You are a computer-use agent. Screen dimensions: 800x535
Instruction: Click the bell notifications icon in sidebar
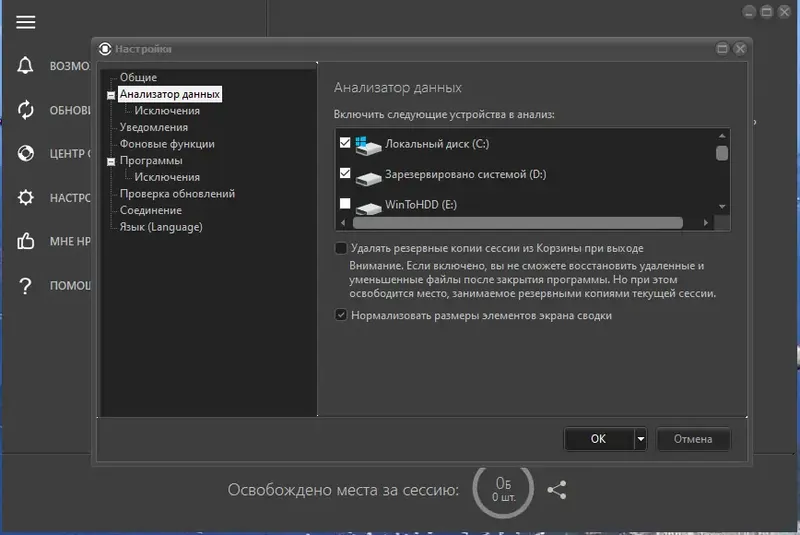(x=25, y=66)
